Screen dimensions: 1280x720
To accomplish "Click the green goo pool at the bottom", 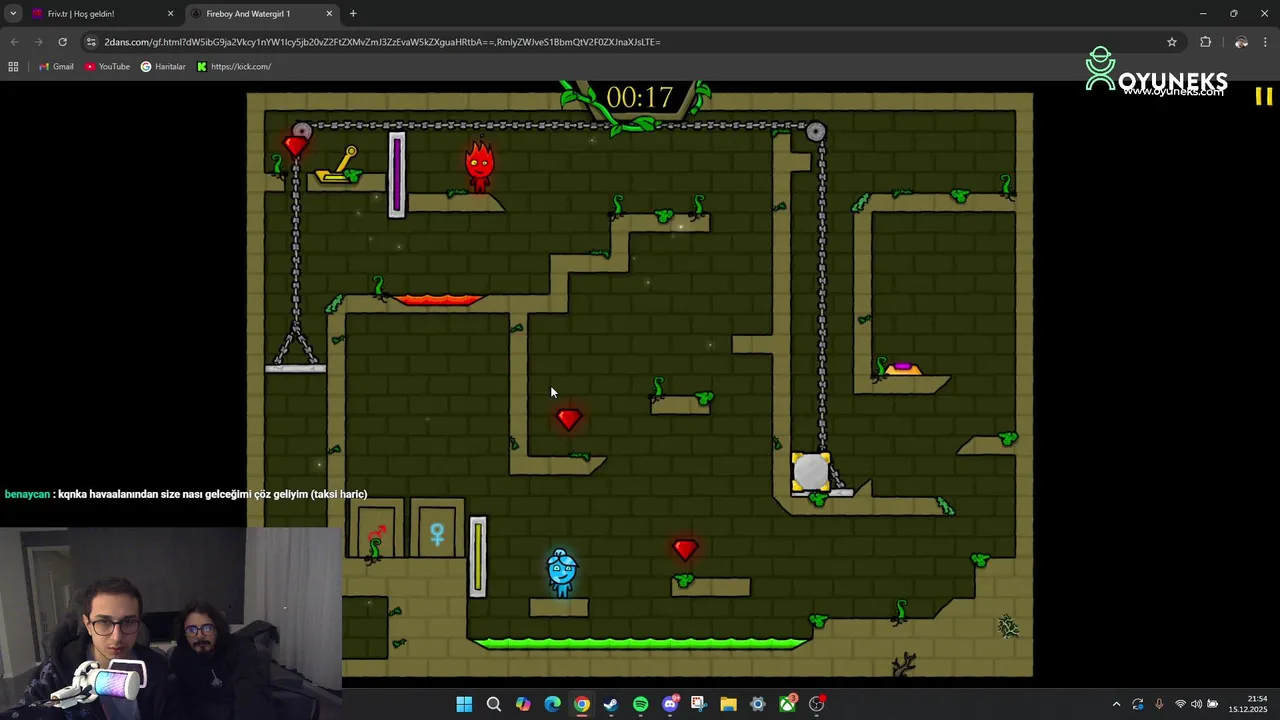I will 640,643.
